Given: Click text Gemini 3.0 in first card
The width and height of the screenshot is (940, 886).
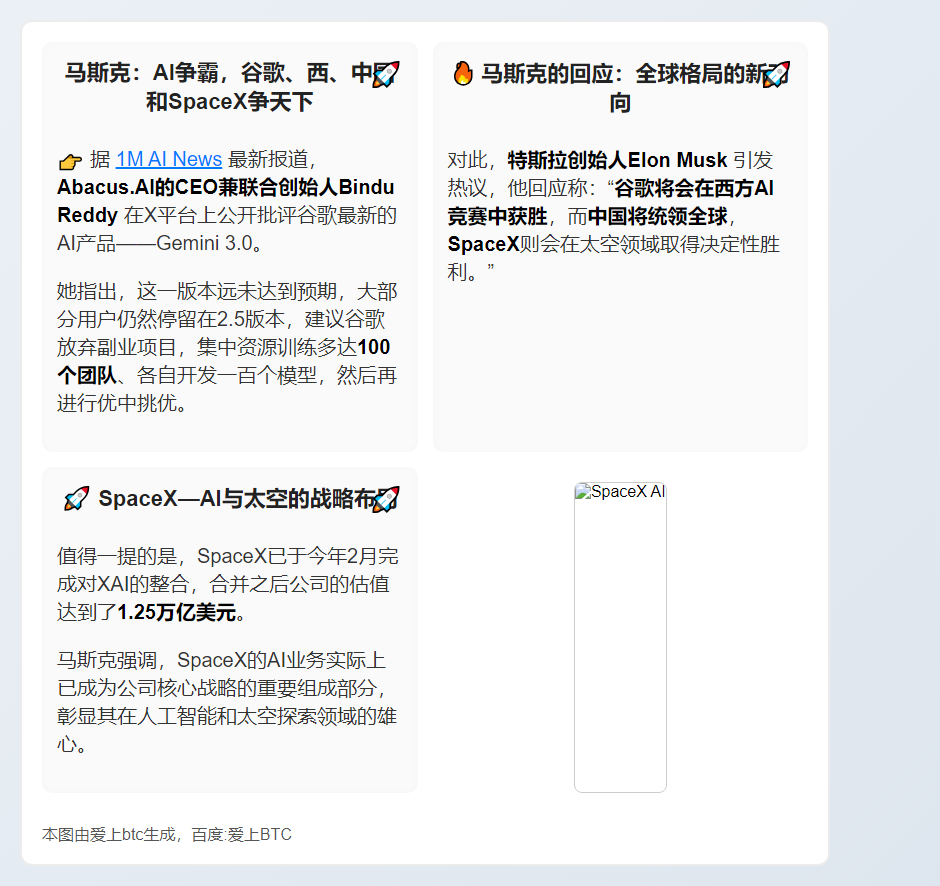Looking at the screenshot, I should [204, 243].
